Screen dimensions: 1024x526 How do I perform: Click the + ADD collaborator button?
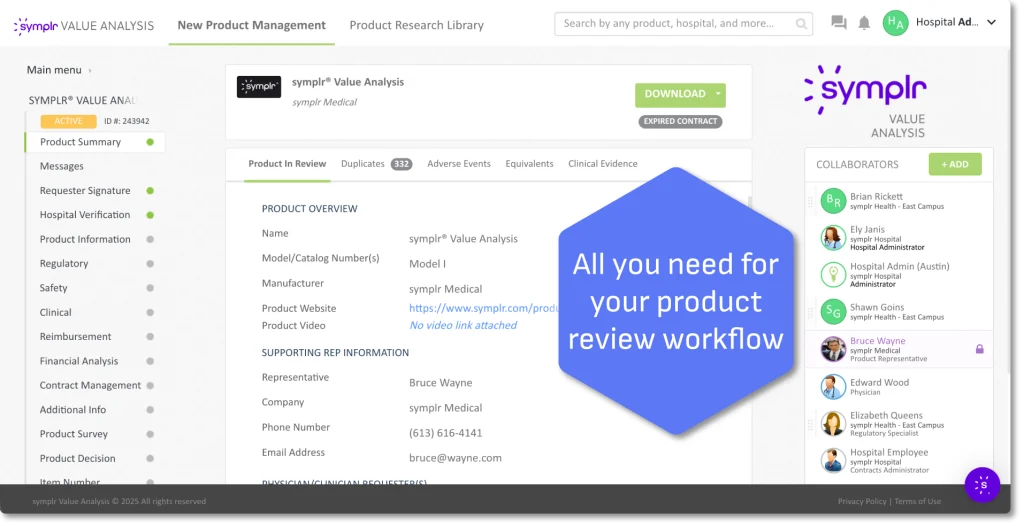[955, 164]
